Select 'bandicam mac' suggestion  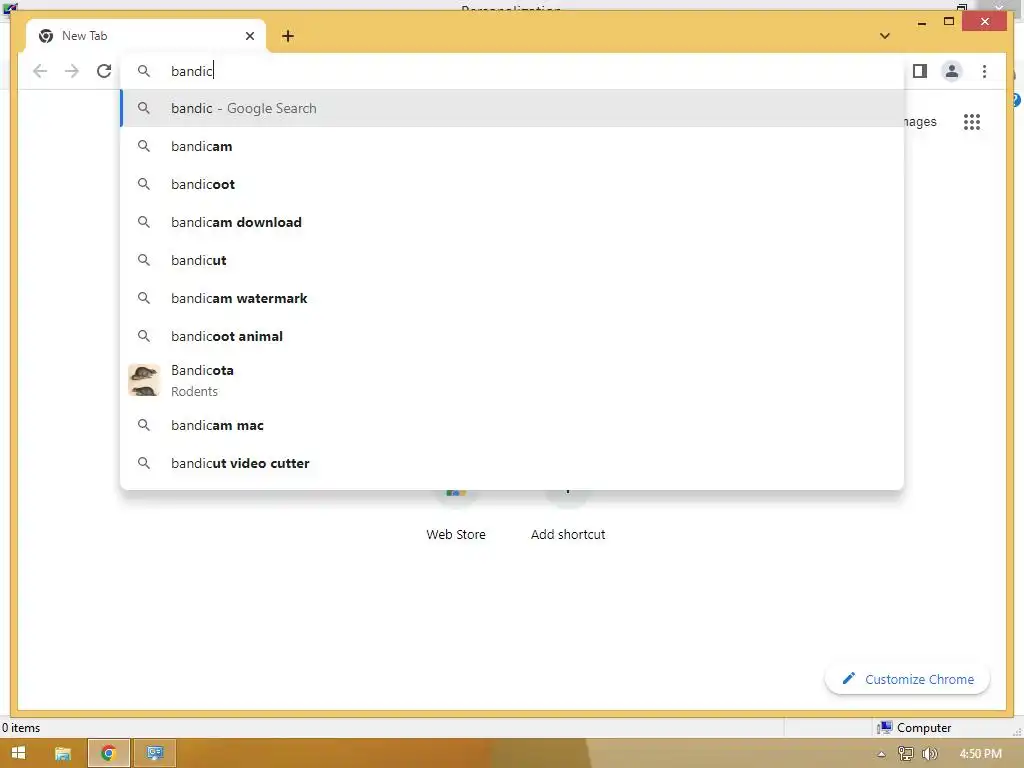[513, 425]
